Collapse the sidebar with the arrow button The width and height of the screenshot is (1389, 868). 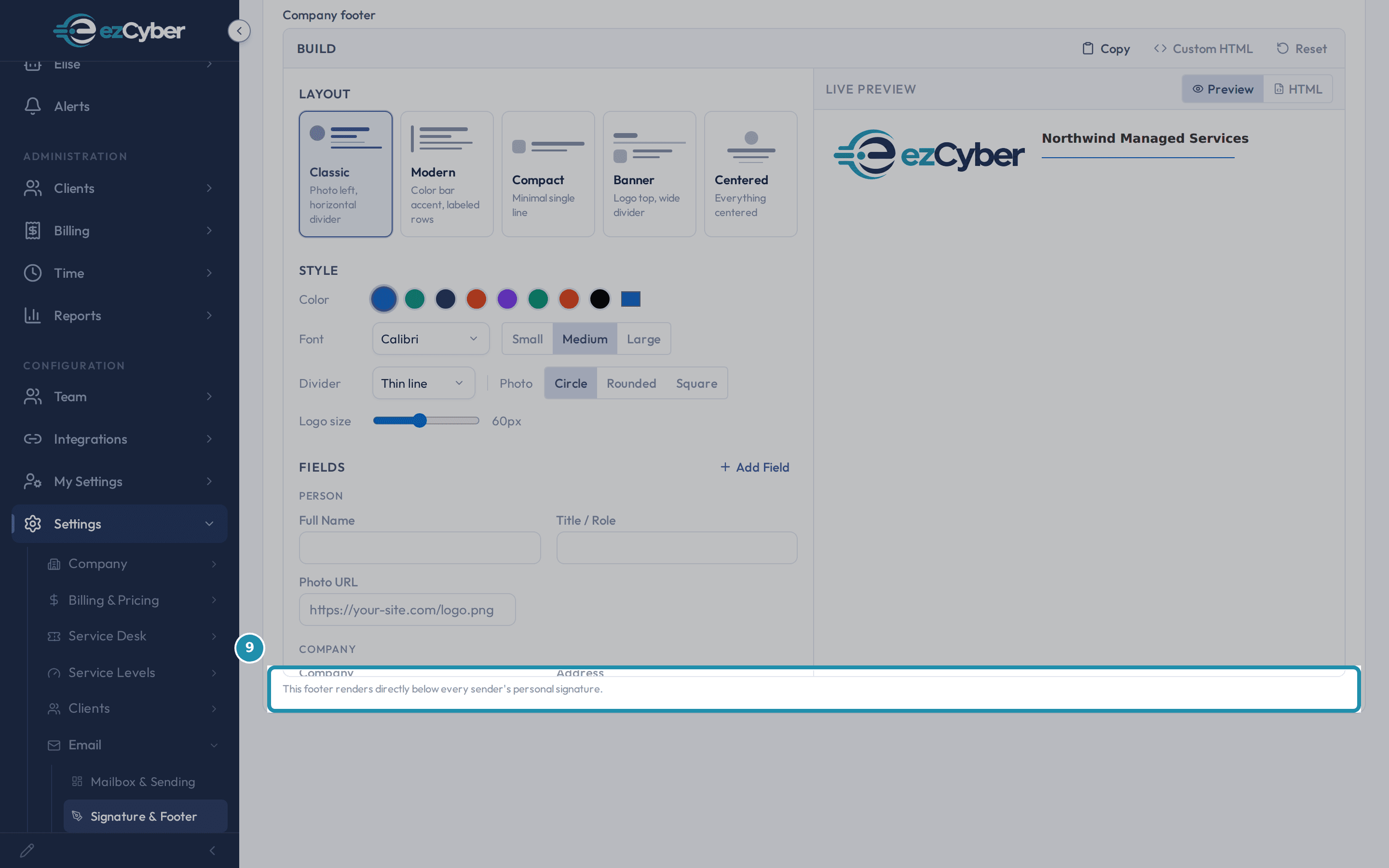point(239,31)
